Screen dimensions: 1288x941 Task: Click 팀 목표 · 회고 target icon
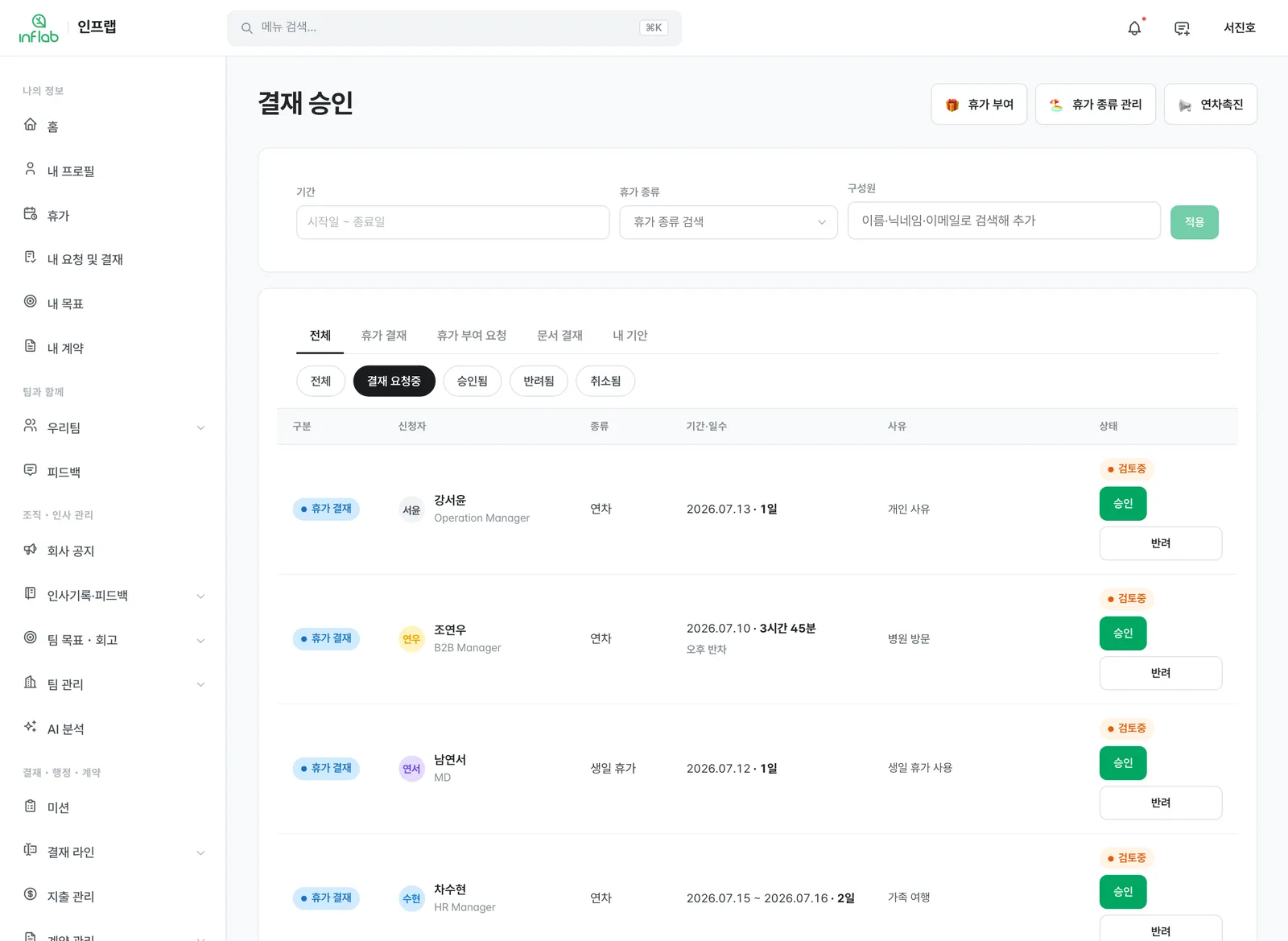pyautogui.click(x=31, y=638)
